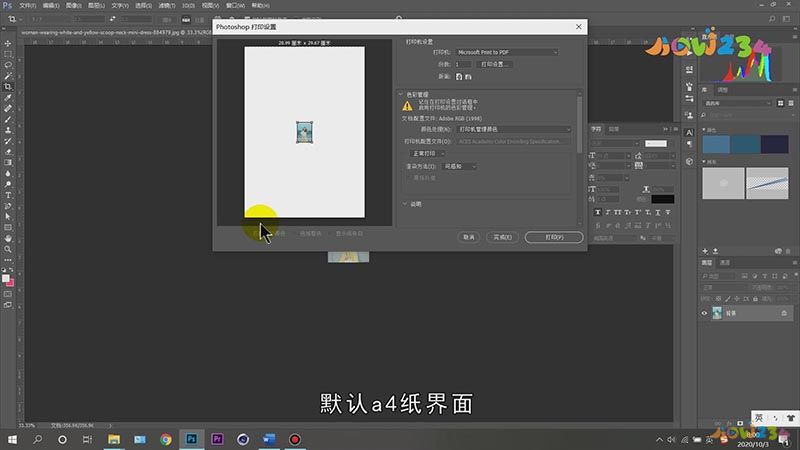
Task: Open the Layer menu
Action: (96, 6)
